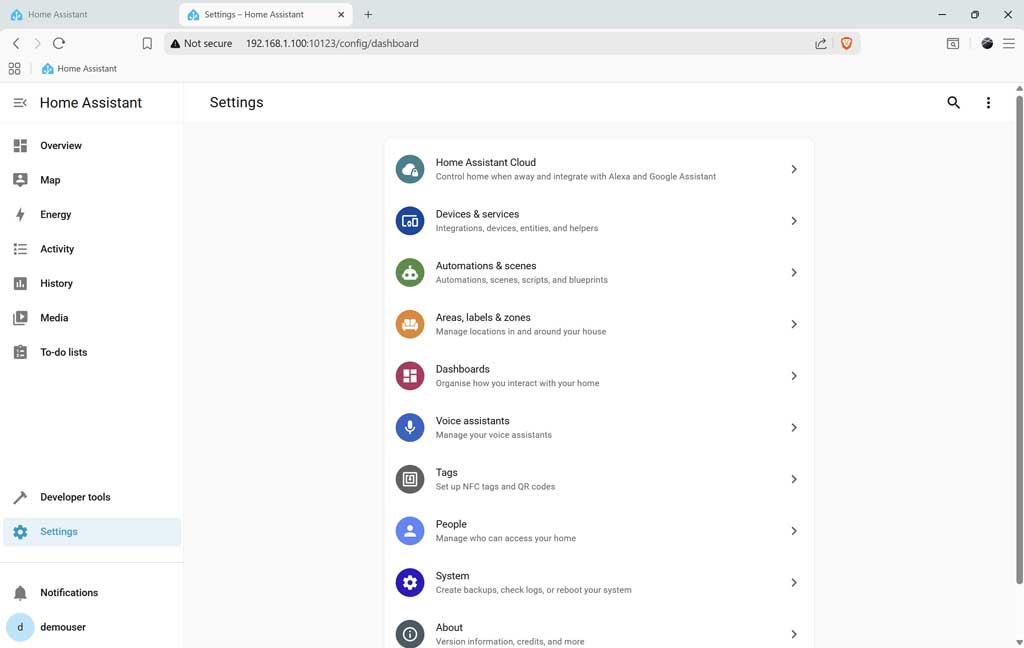Screen dimensions: 1024x648
Task: Switch to the first Home Assistant browser tab
Action: point(88,14)
